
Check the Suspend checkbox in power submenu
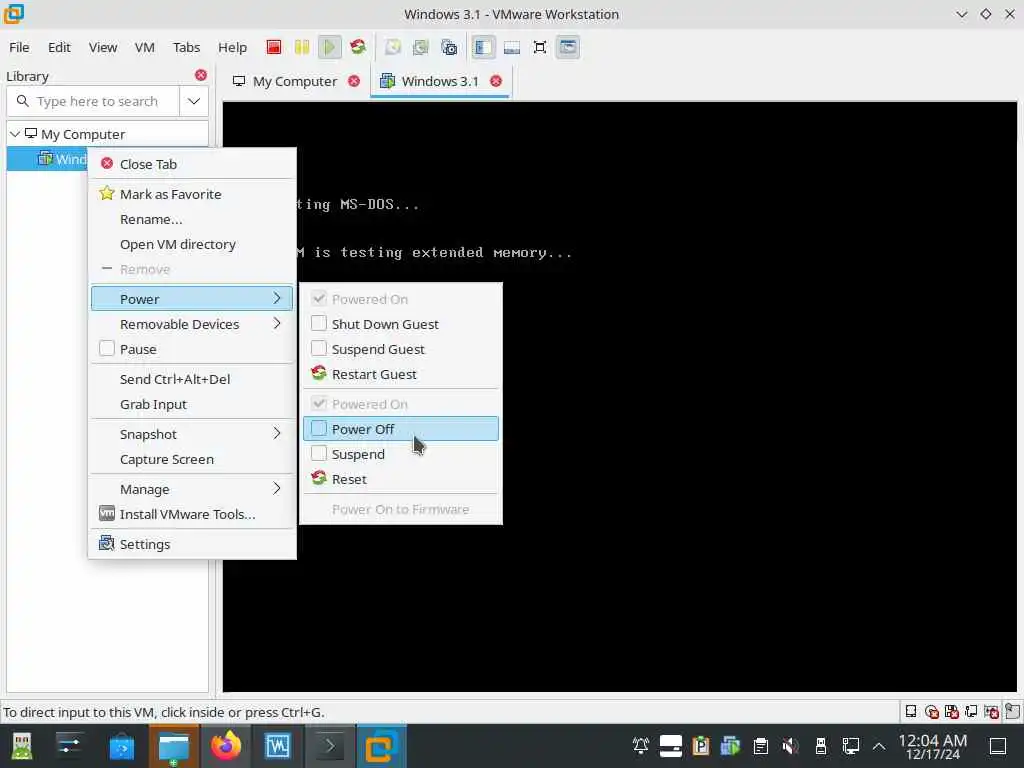pos(319,453)
